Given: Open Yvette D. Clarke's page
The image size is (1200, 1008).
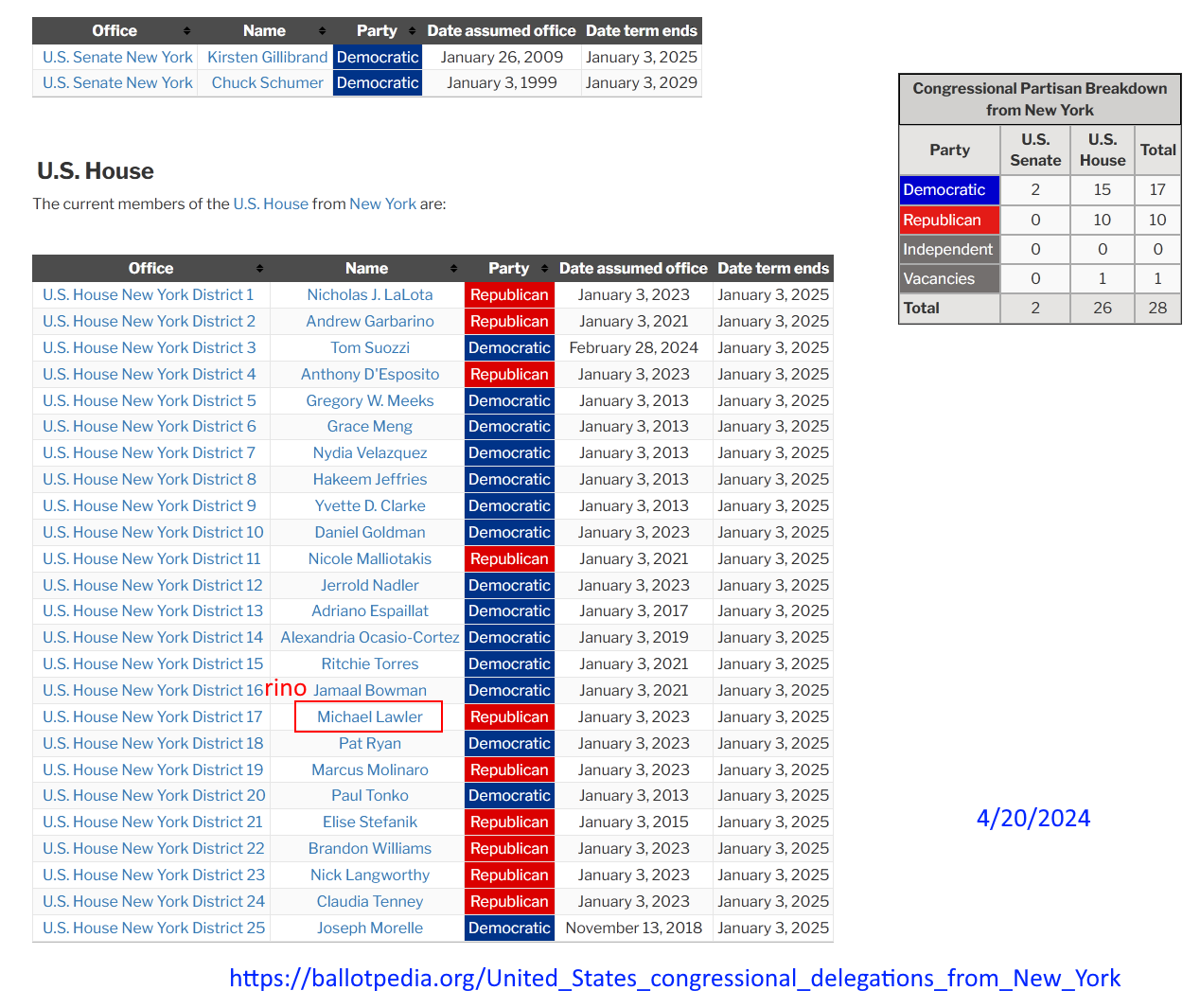Looking at the screenshot, I should pos(370,506).
